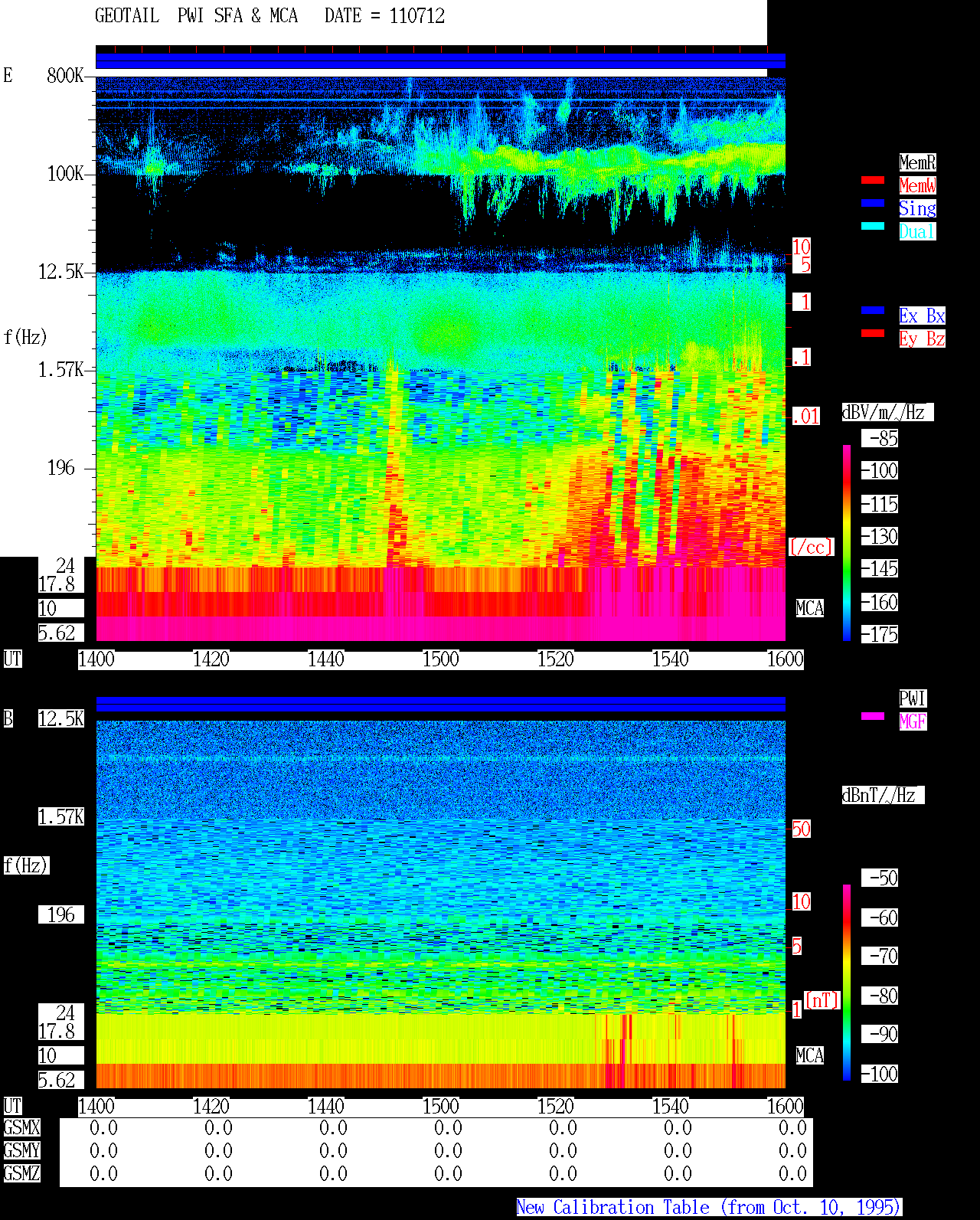Screen dimensions: 980x1220
Task: Click the dBV/m/√Hz color scale bar
Action: point(847,542)
